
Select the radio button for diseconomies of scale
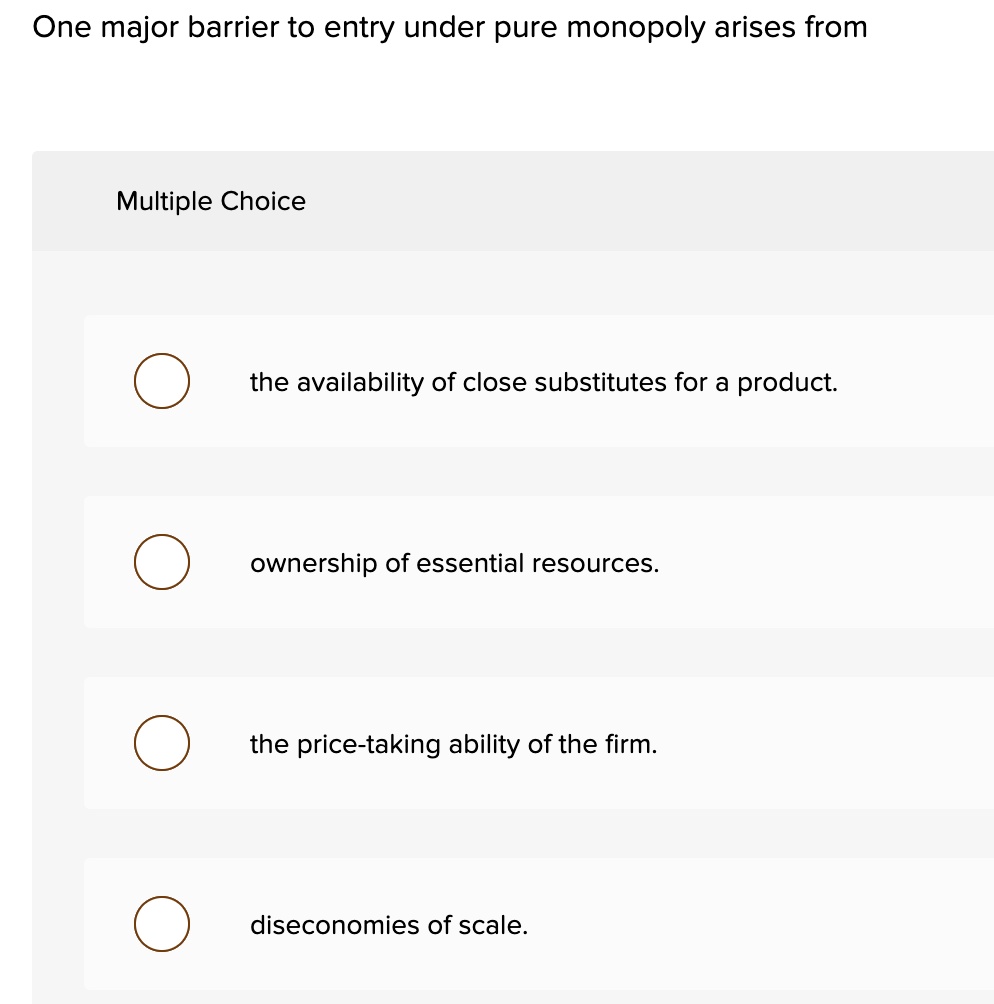click(x=161, y=924)
